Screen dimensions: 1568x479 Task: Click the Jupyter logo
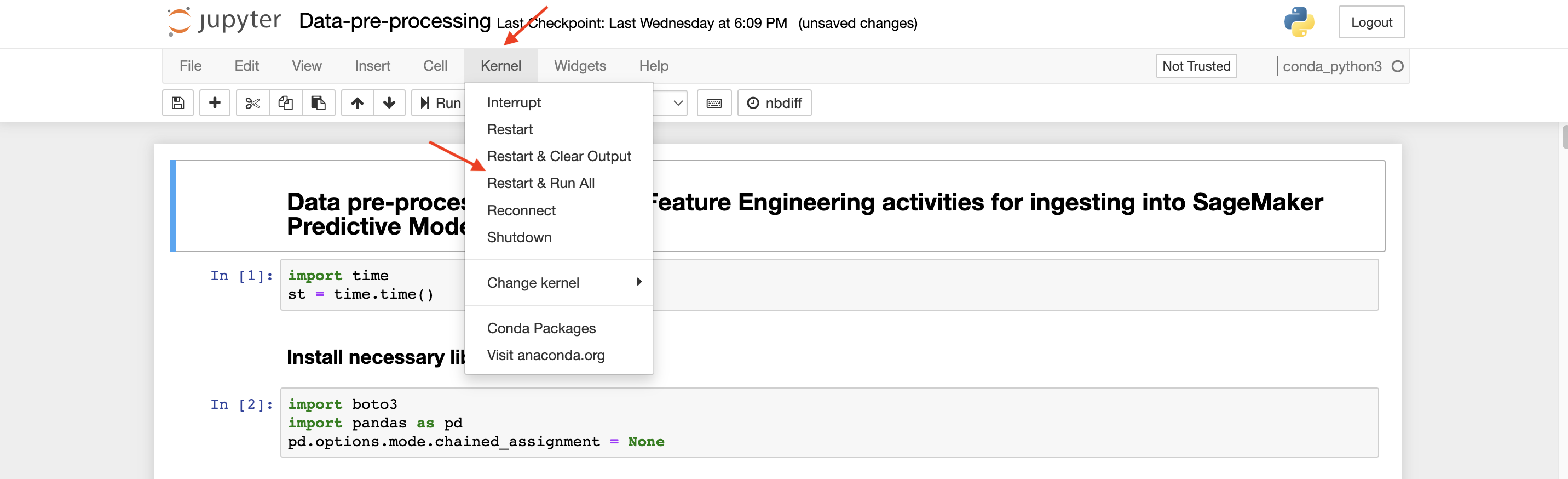click(x=224, y=22)
